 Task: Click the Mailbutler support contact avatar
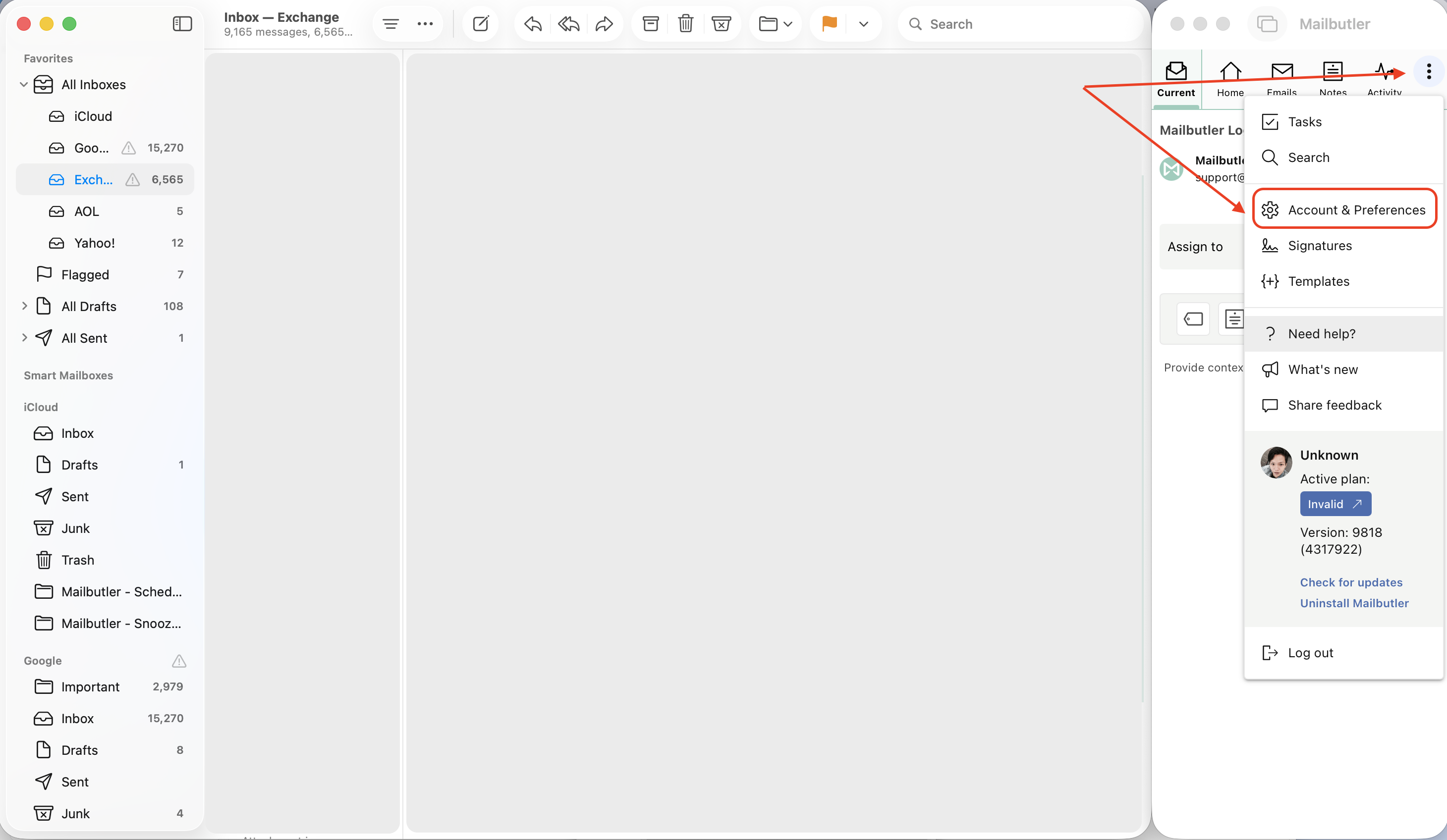[1171, 169]
